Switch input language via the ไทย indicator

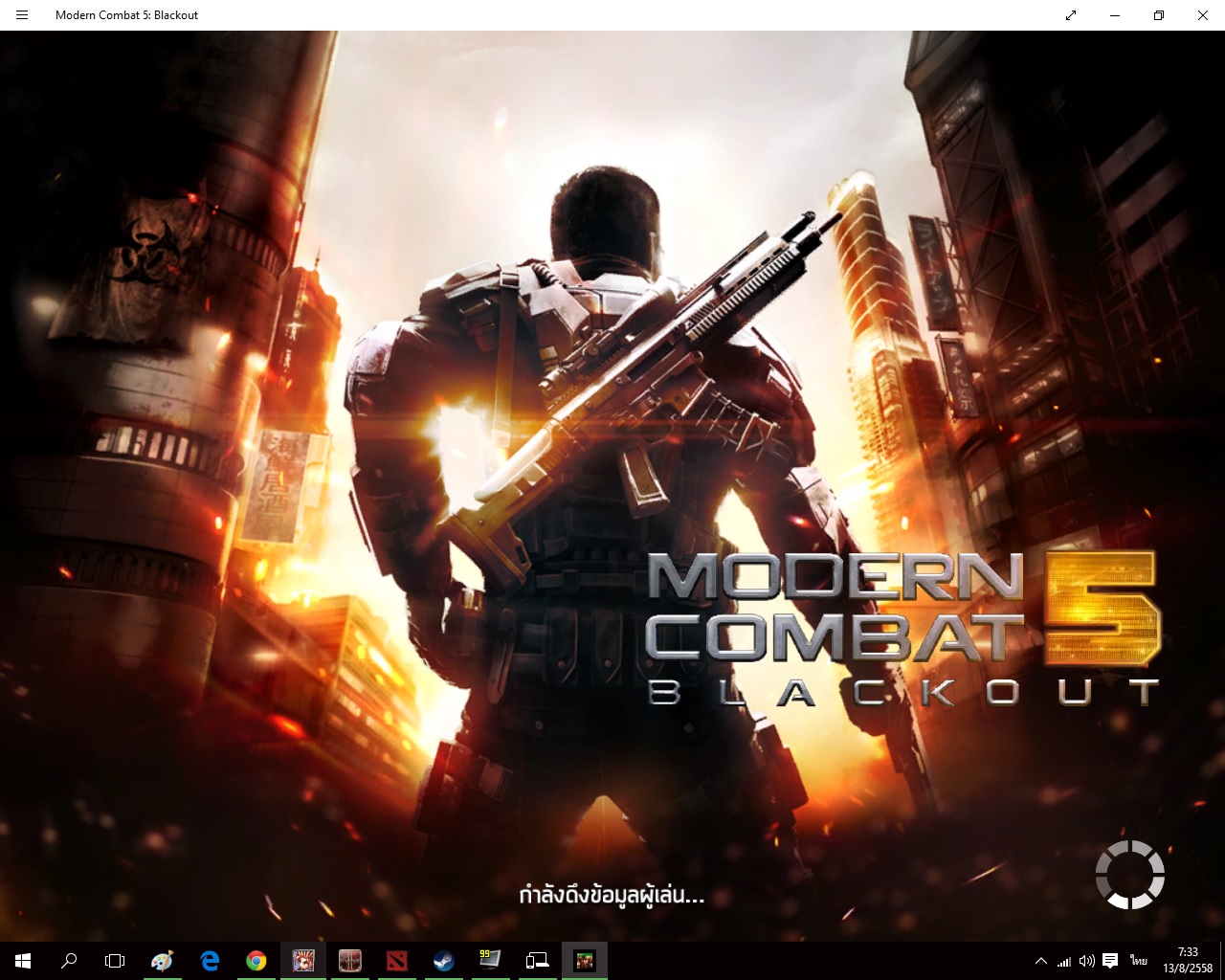1138,961
